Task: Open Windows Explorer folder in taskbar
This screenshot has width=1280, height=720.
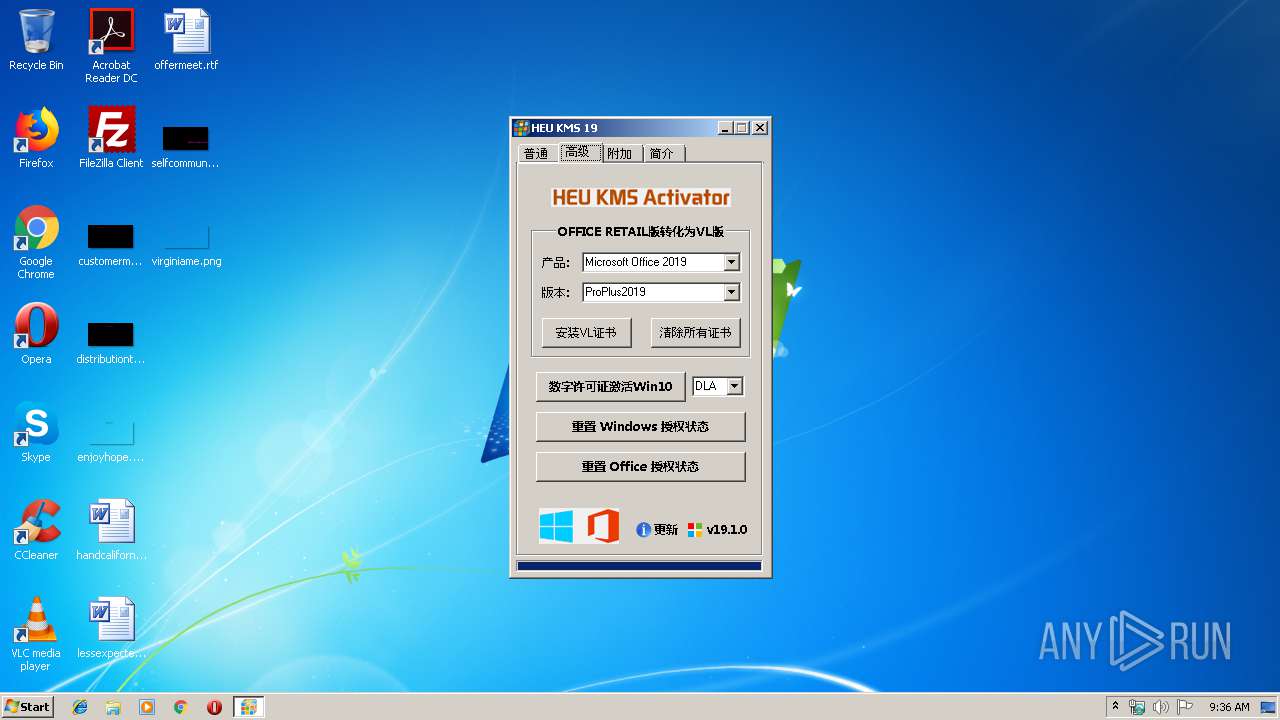Action: [x=113, y=707]
